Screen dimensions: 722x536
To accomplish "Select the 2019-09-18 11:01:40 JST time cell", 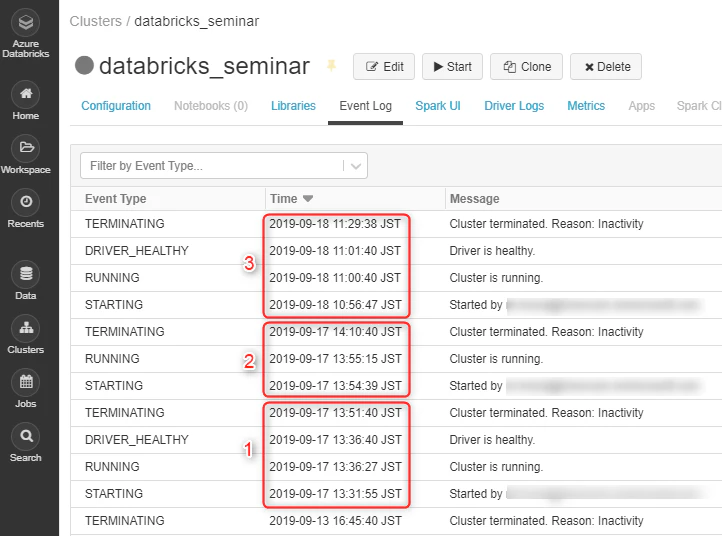I will [x=335, y=251].
